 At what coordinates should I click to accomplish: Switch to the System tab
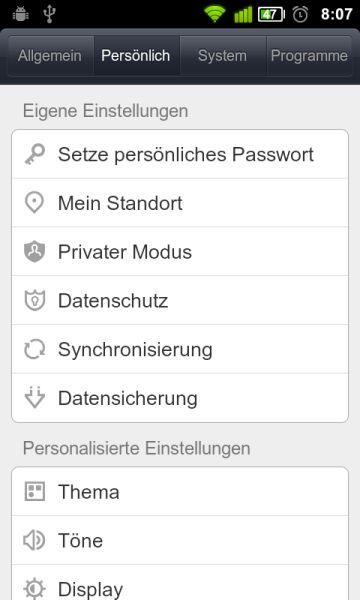tap(223, 56)
